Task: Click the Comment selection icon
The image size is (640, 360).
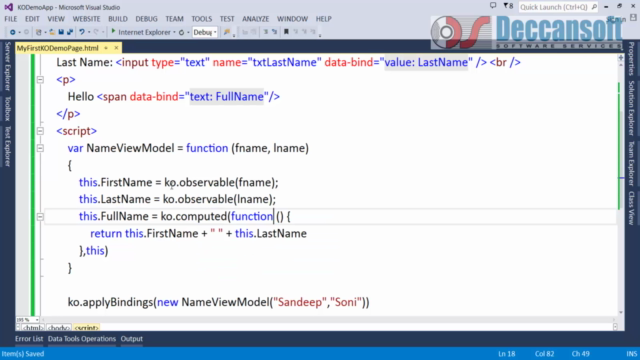Action: (x=266, y=32)
